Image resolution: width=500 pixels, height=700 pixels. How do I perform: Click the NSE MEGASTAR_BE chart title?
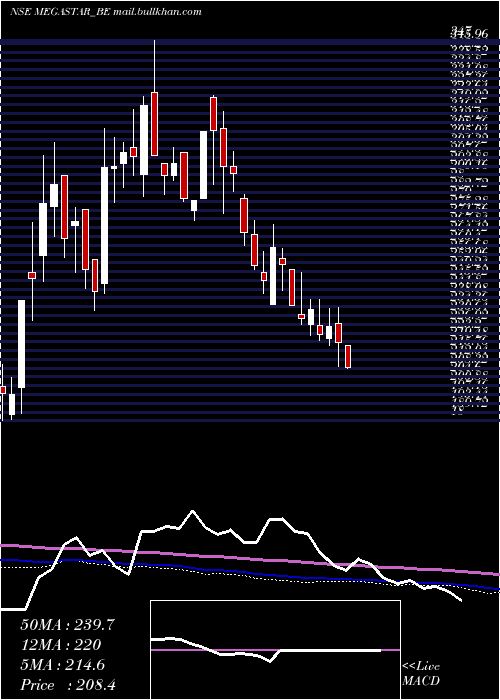point(105,12)
